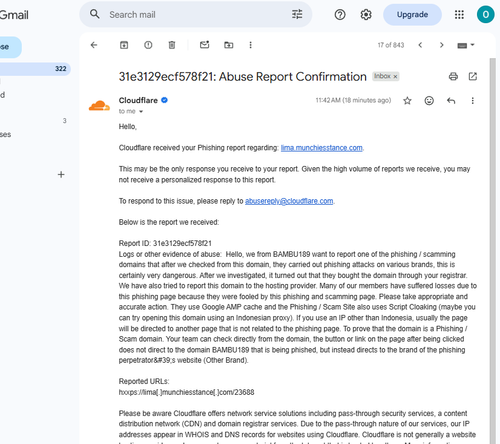Click the verified sender badge
Screen dimensions: 500x444
[164, 100]
